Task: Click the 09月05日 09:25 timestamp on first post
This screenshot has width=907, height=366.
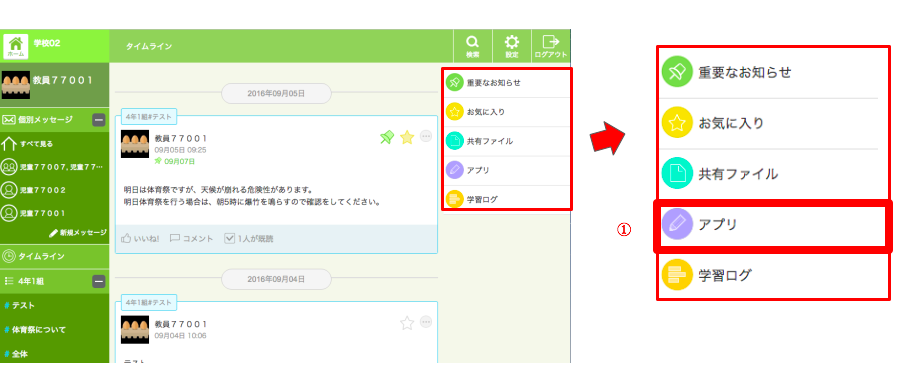Action: click(180, 150)
